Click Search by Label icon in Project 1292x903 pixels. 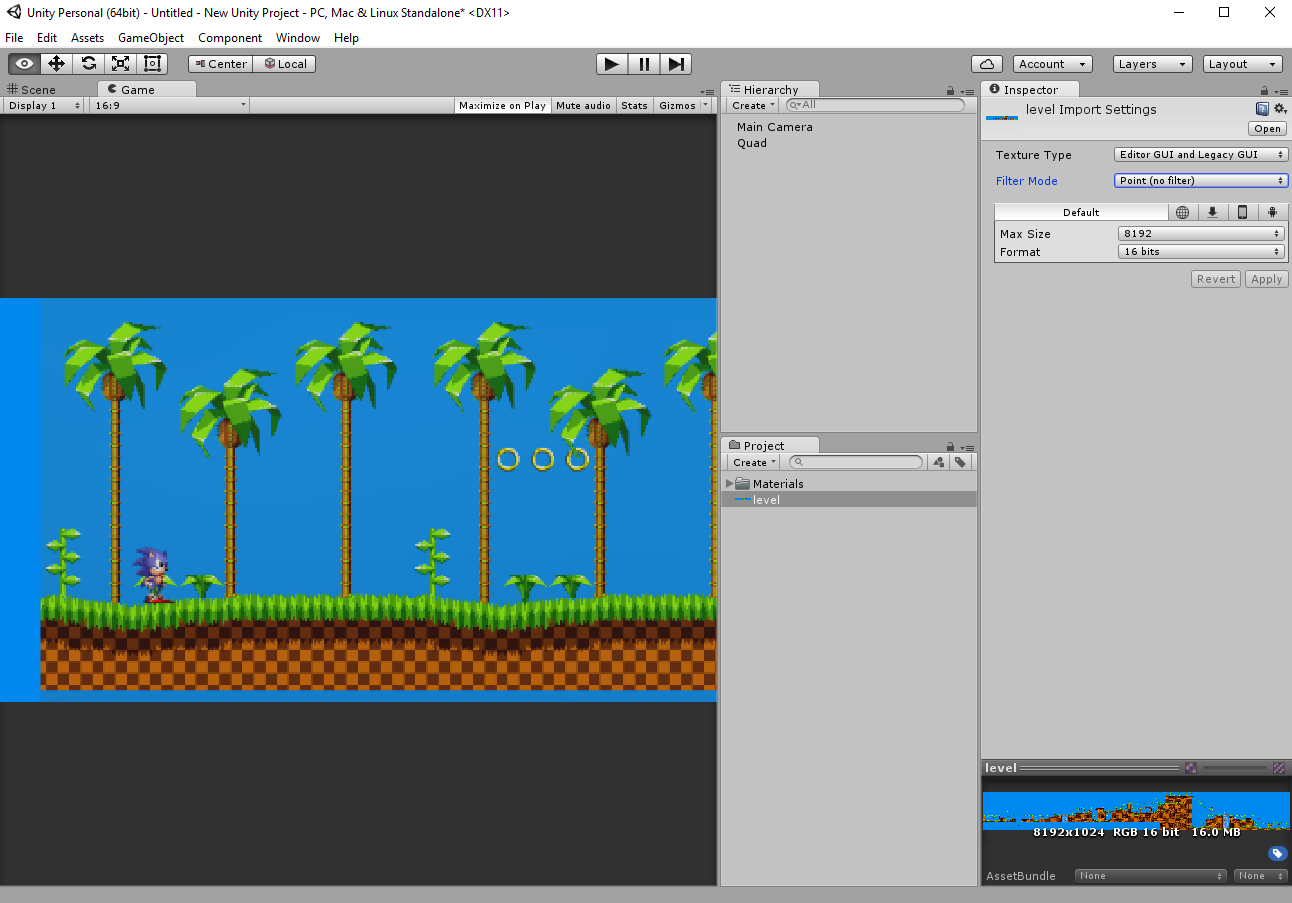[960, 462]
